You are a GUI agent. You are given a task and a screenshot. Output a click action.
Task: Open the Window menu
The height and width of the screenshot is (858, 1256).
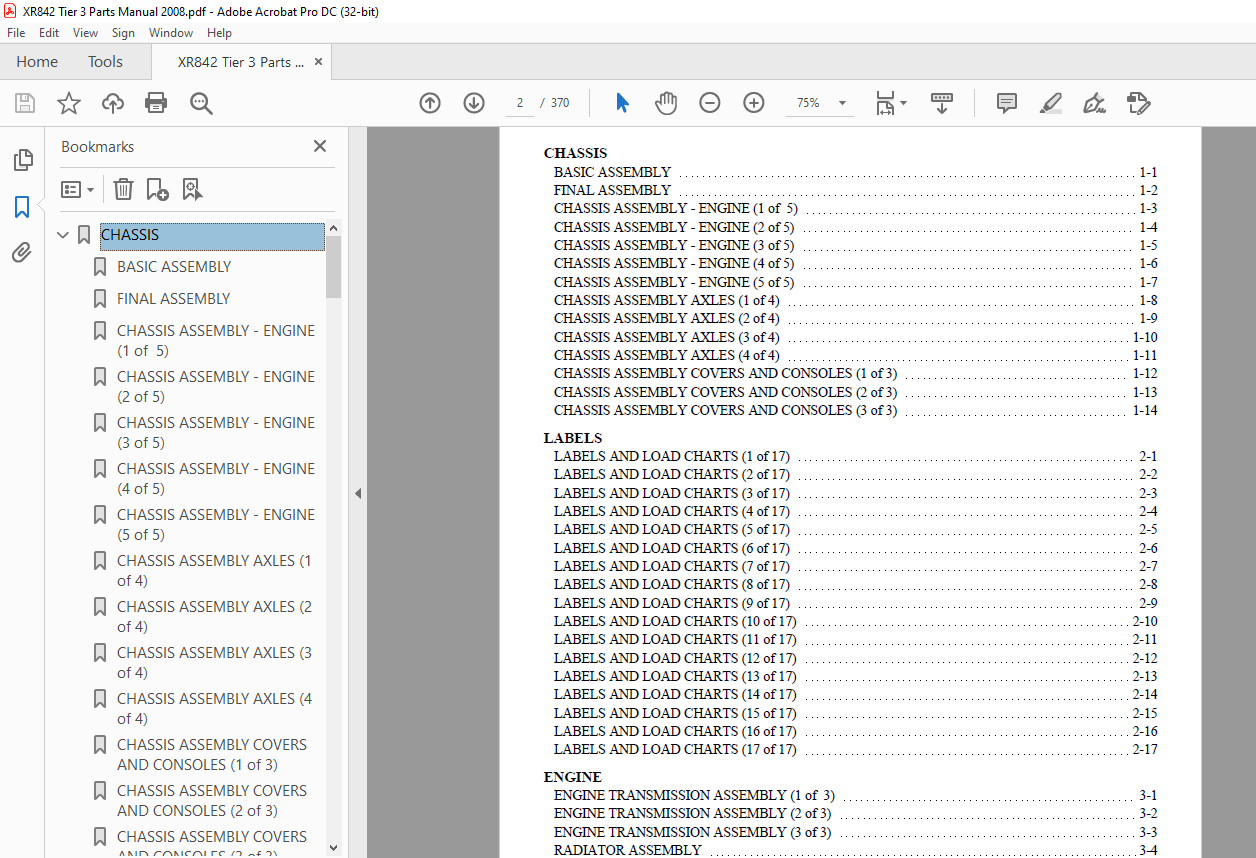pos(171,33)
